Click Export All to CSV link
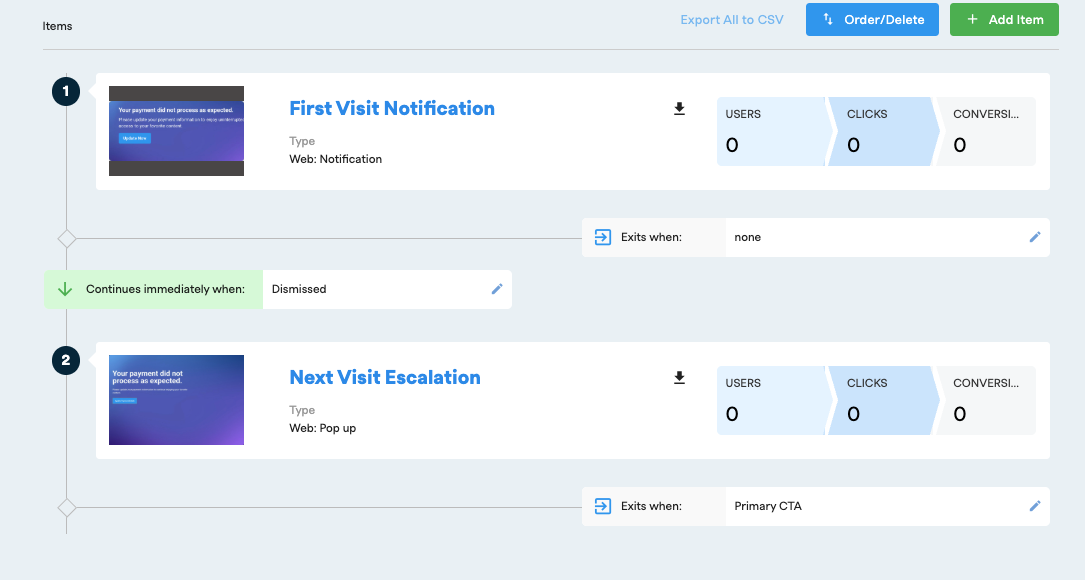Screen dimensions: 1085x580 (x=732, y=20)
